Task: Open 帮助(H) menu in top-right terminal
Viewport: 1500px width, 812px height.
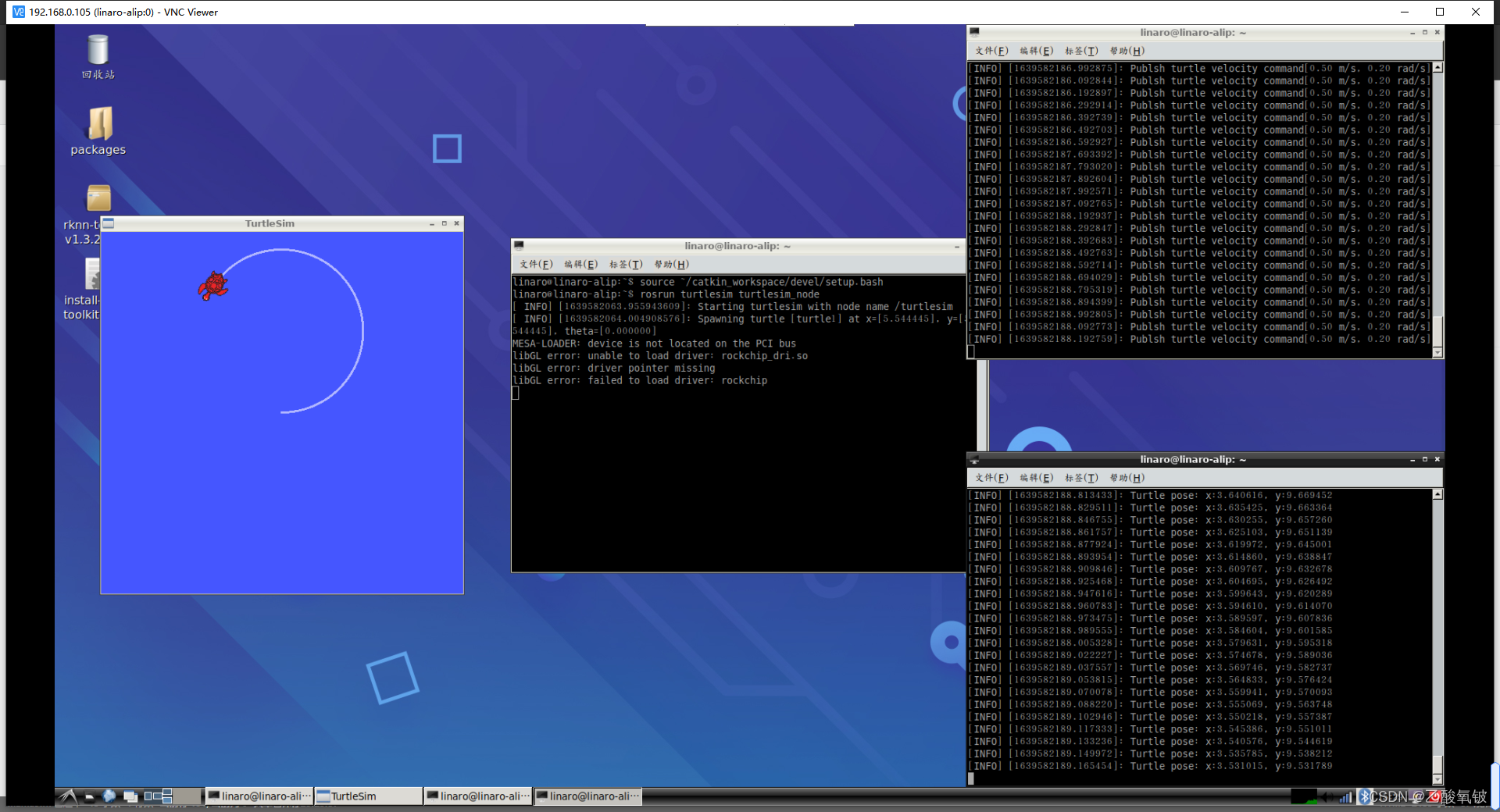Action: pos(1127,51)
